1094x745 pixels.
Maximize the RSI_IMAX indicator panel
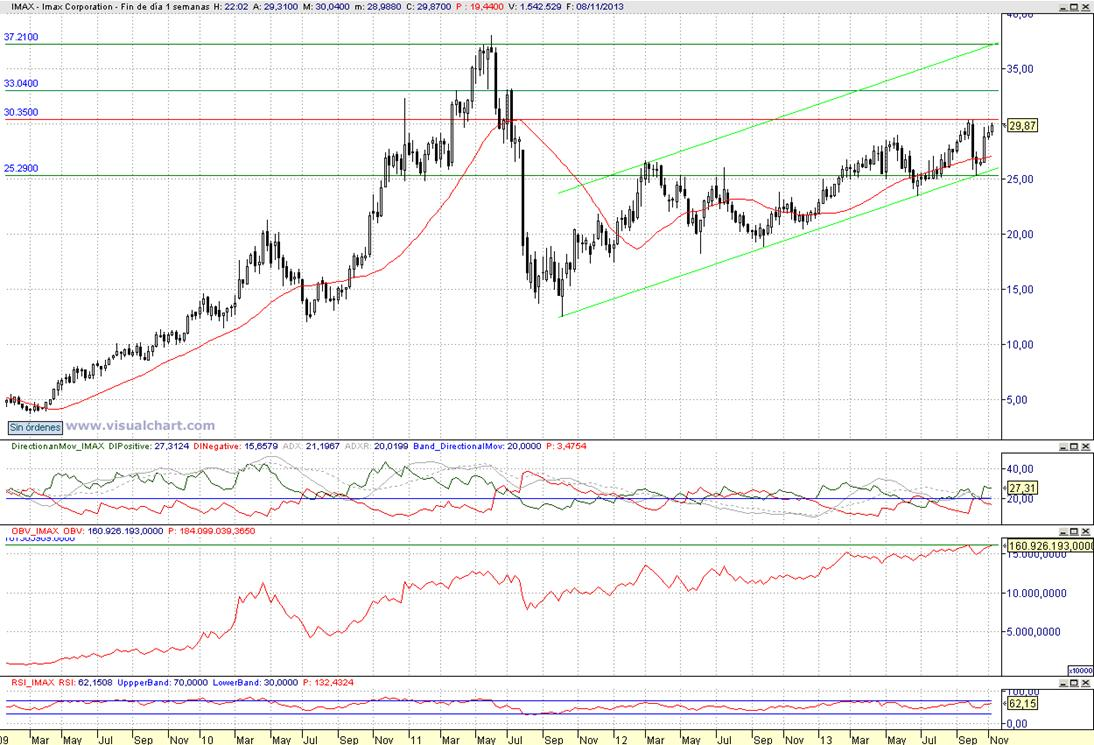[1074, 682]
